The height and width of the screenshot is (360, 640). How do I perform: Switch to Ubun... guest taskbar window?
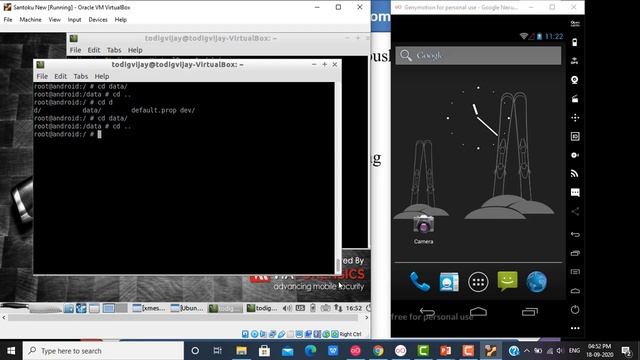(187, 308)
